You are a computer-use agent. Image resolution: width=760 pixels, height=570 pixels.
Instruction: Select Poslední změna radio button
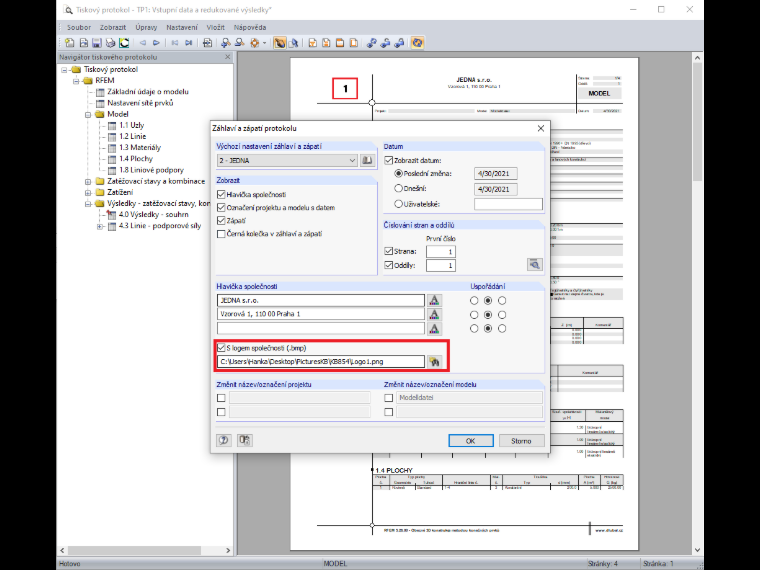point(398,173)
